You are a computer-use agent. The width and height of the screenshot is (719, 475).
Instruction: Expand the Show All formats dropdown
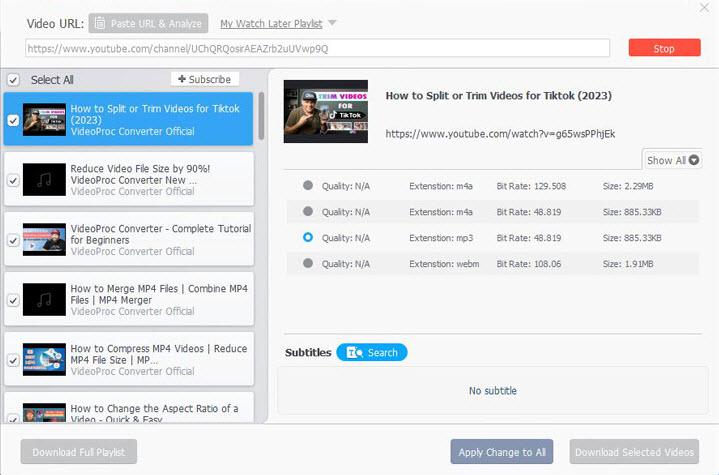[x=672, y=160]
